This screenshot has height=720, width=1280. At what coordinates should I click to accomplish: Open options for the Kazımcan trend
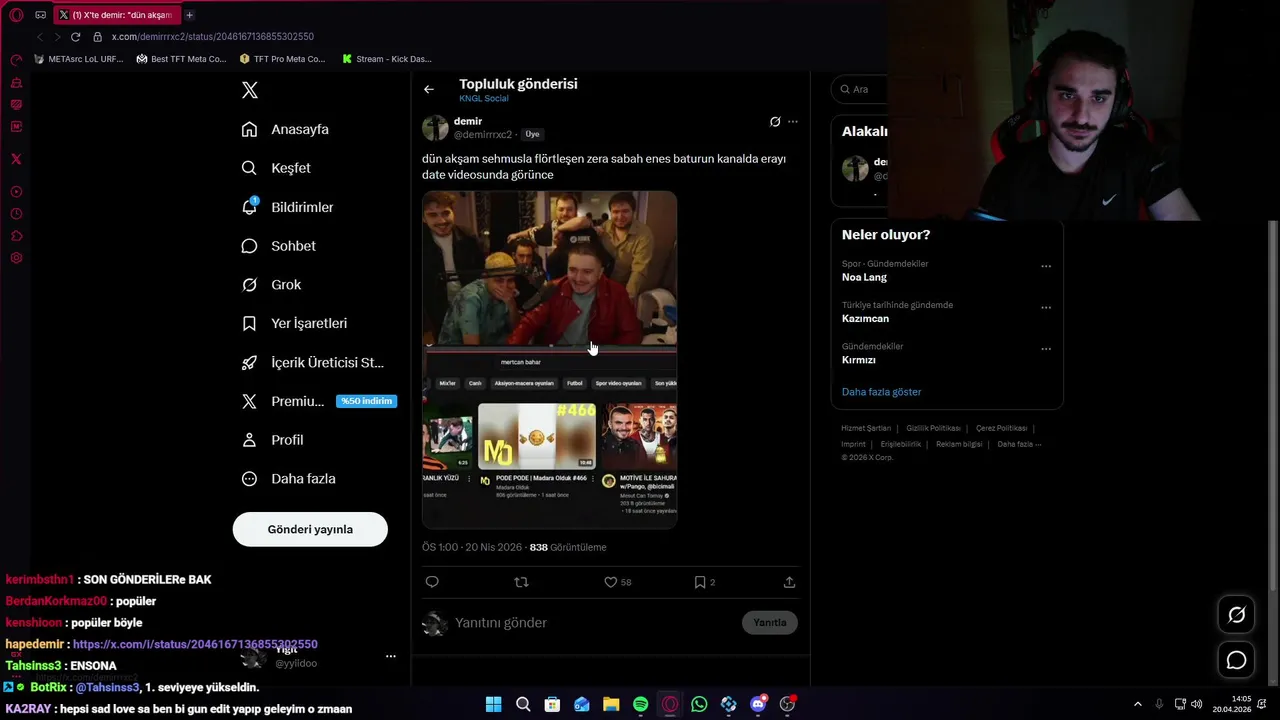1046,307
